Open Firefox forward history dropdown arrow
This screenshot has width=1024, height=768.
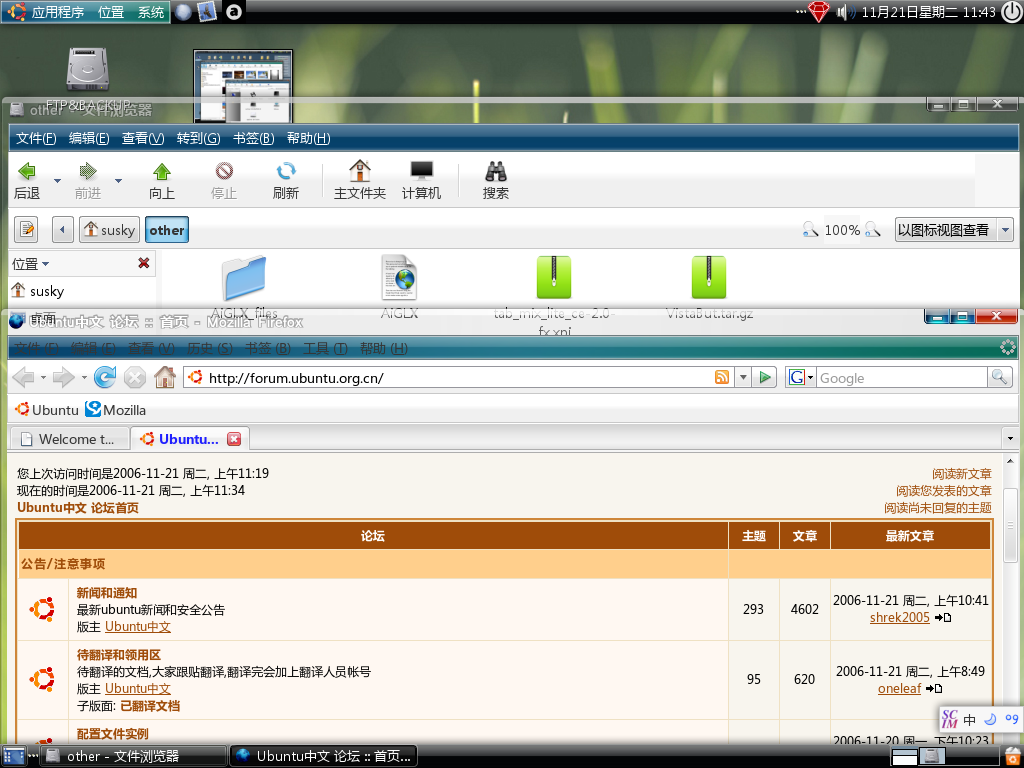84,377
